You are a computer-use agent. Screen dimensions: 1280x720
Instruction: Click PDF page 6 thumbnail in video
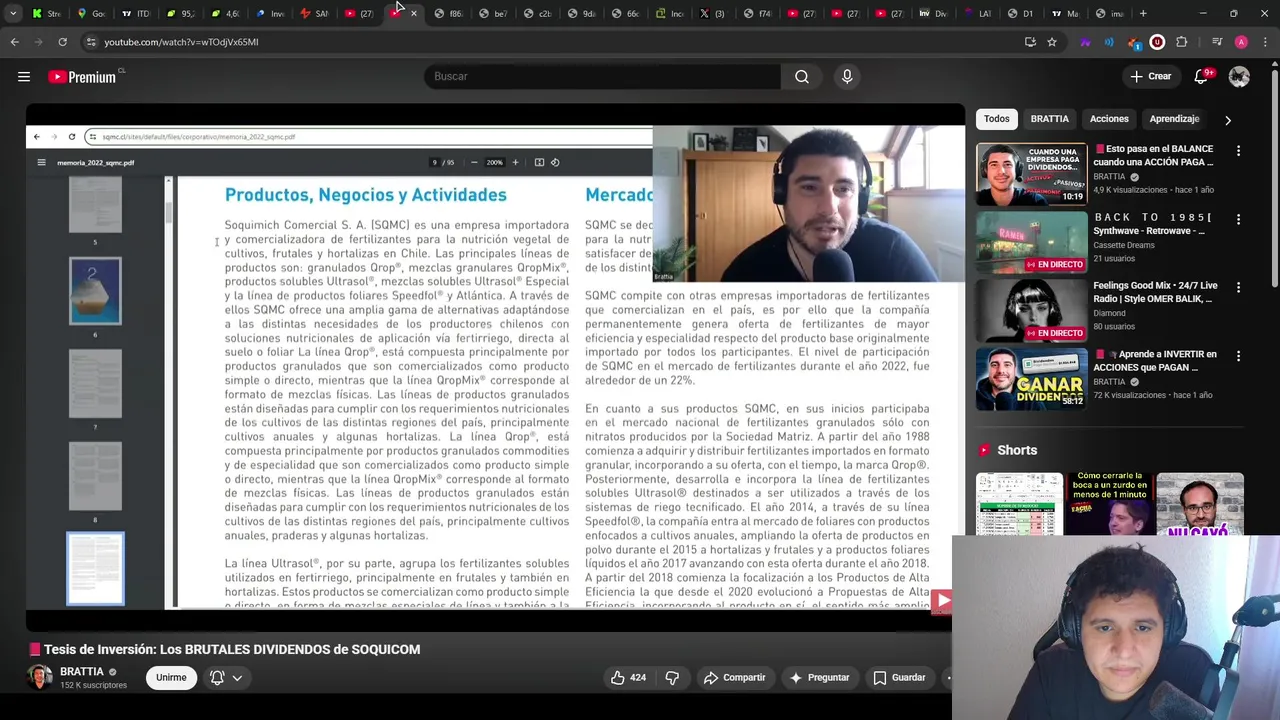click(95, 291)
